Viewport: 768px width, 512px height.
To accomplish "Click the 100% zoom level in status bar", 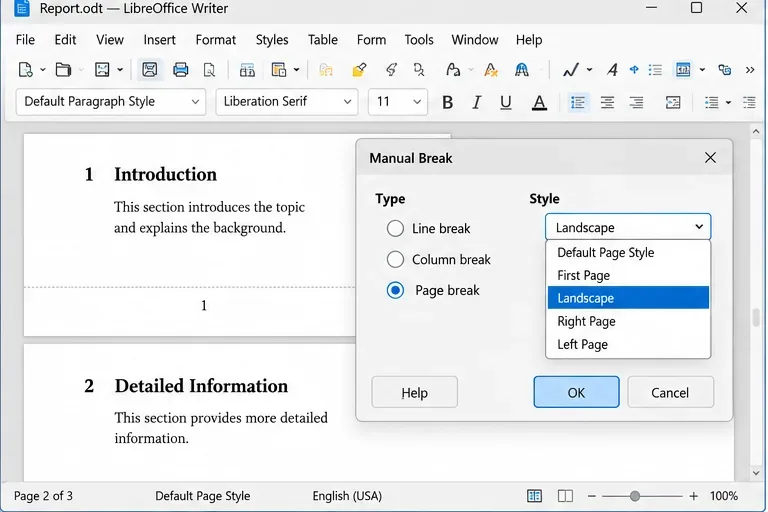I will tap(723, 496).
